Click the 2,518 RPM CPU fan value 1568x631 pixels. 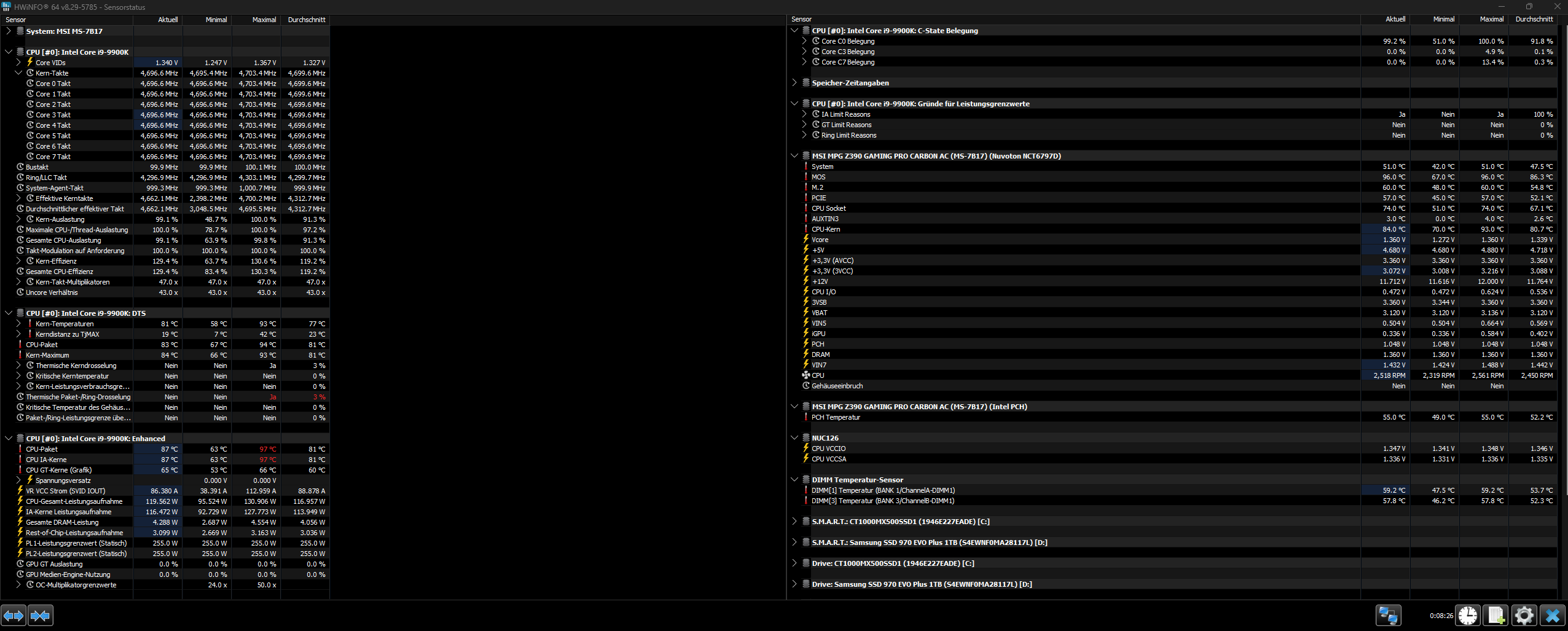[1389, 375]
